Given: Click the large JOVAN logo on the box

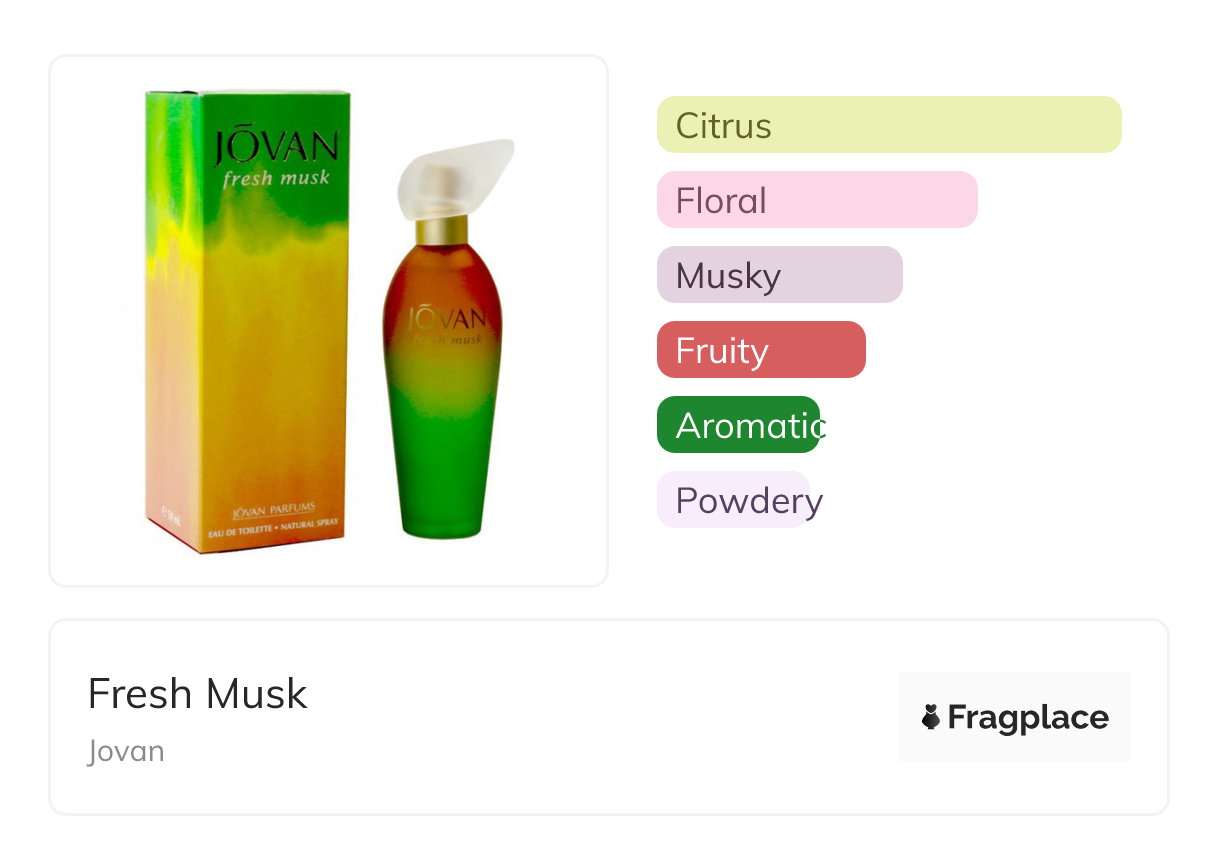Looking at the screenshot, I should pos(275,149).
